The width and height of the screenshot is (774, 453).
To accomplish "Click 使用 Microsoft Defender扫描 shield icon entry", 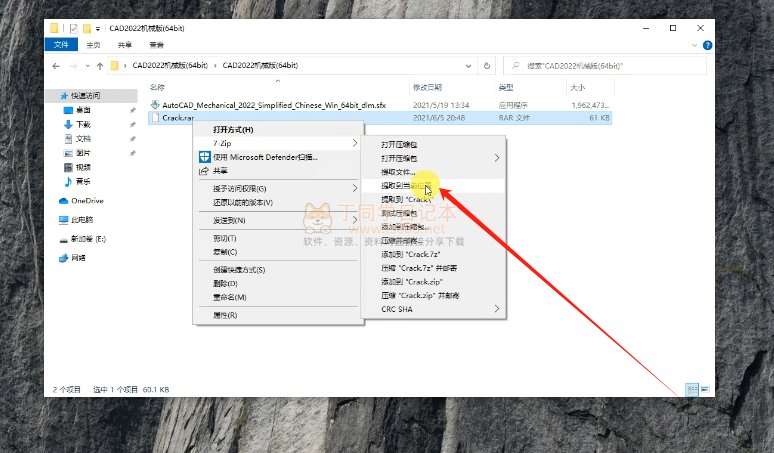I will 278,157.
